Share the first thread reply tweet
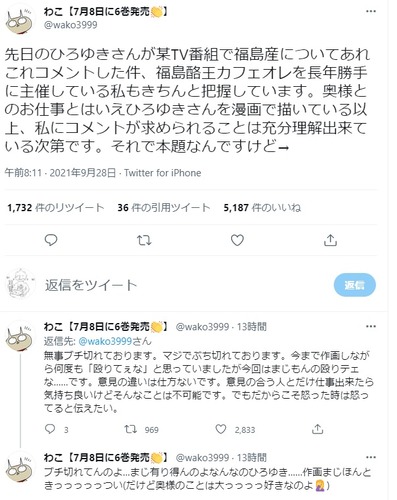 pos(317,429)
